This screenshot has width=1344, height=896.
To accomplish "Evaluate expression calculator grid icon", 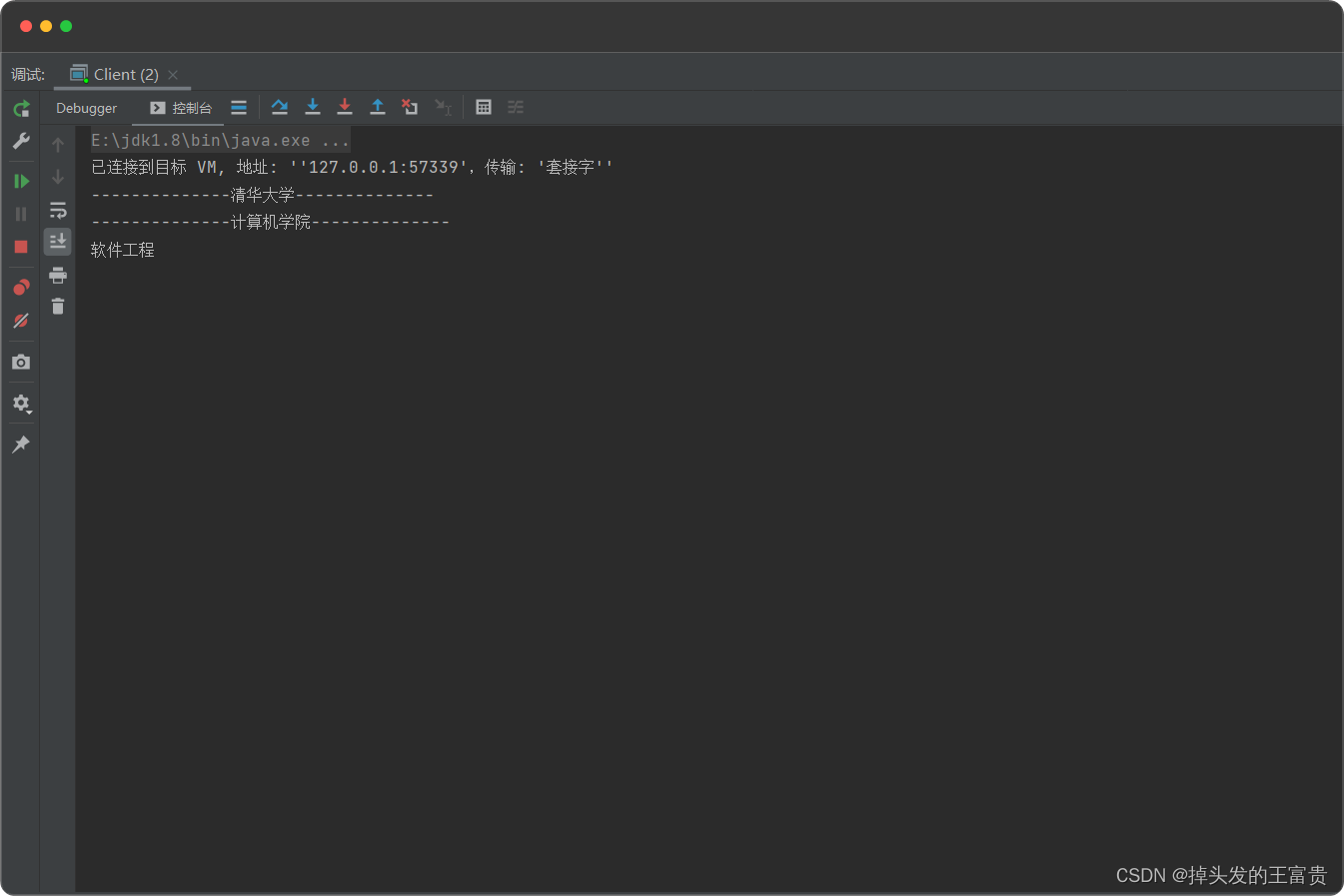I will 484,107.
